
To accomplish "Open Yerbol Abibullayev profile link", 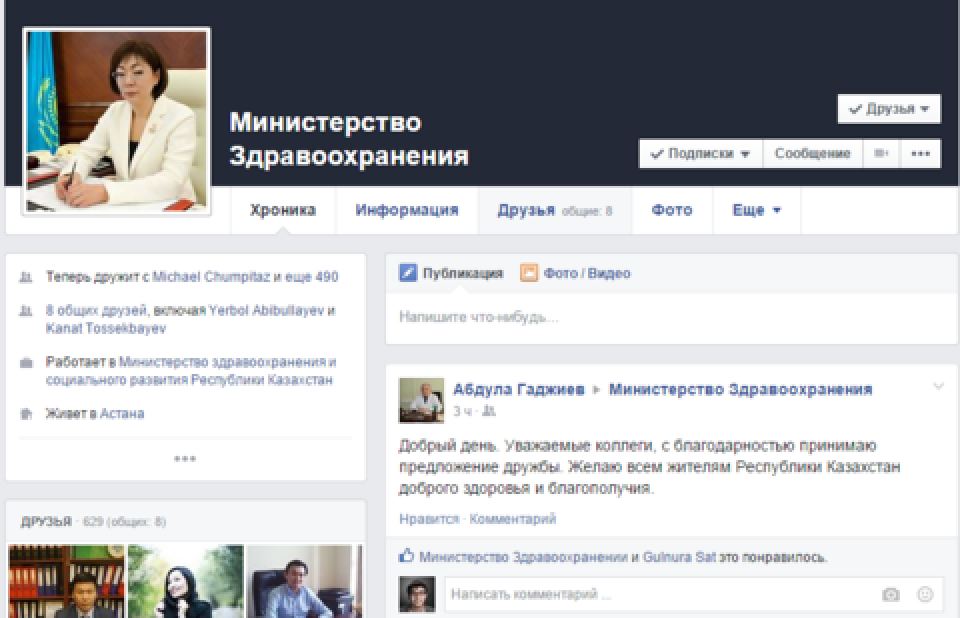I will (x=266, y=310).
